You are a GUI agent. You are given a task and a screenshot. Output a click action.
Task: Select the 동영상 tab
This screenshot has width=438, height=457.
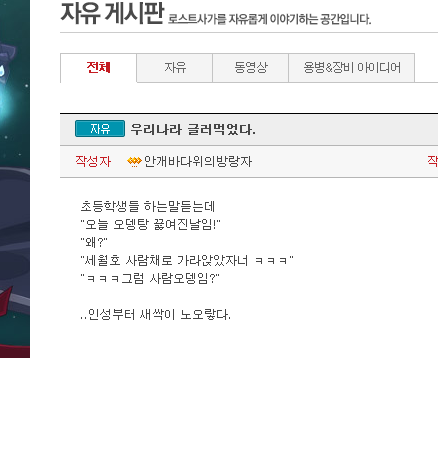click(x=251, y=68)
